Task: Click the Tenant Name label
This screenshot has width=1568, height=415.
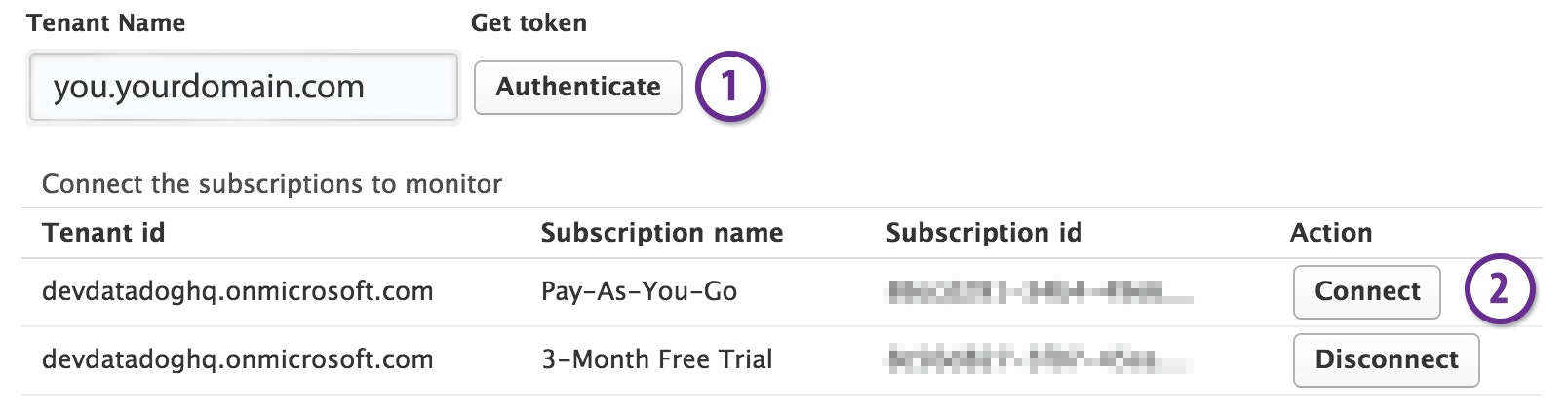Action: (105, 23)
